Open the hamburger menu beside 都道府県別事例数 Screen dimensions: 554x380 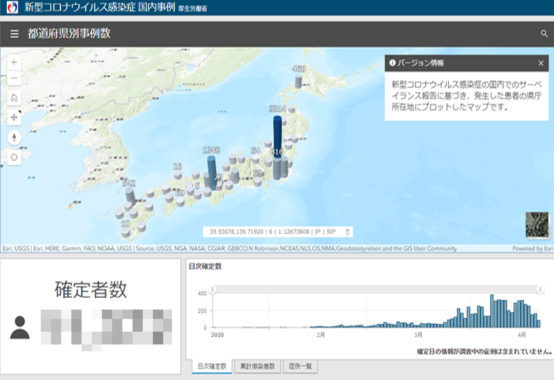14,34
